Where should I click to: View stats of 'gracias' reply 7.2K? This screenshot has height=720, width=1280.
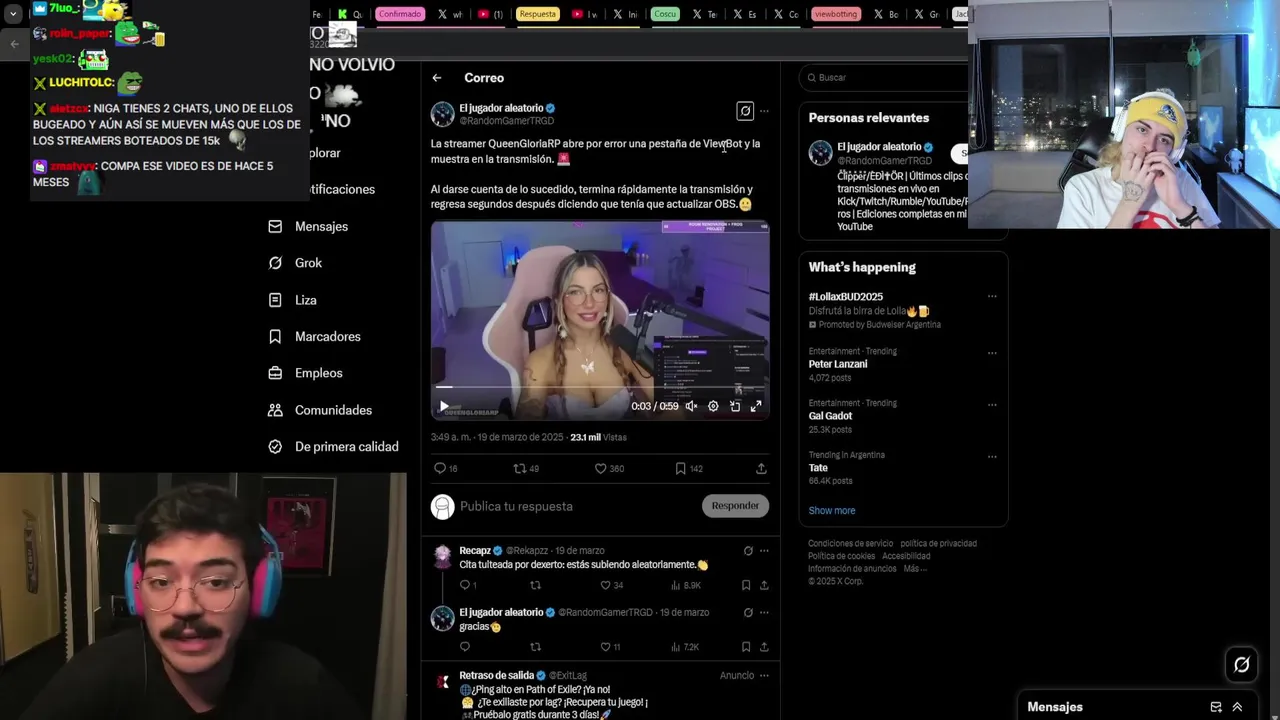tap(685, 647)
